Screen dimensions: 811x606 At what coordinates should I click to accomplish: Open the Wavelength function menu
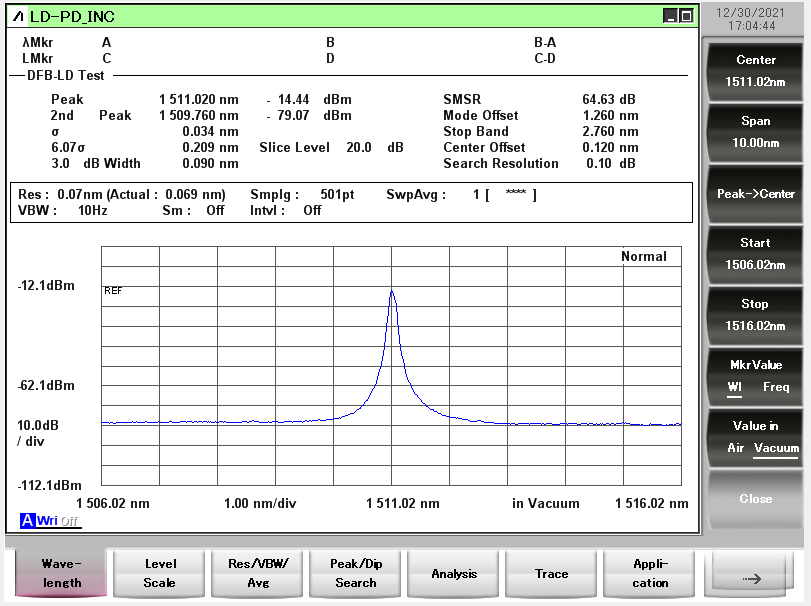coord(61,573)
